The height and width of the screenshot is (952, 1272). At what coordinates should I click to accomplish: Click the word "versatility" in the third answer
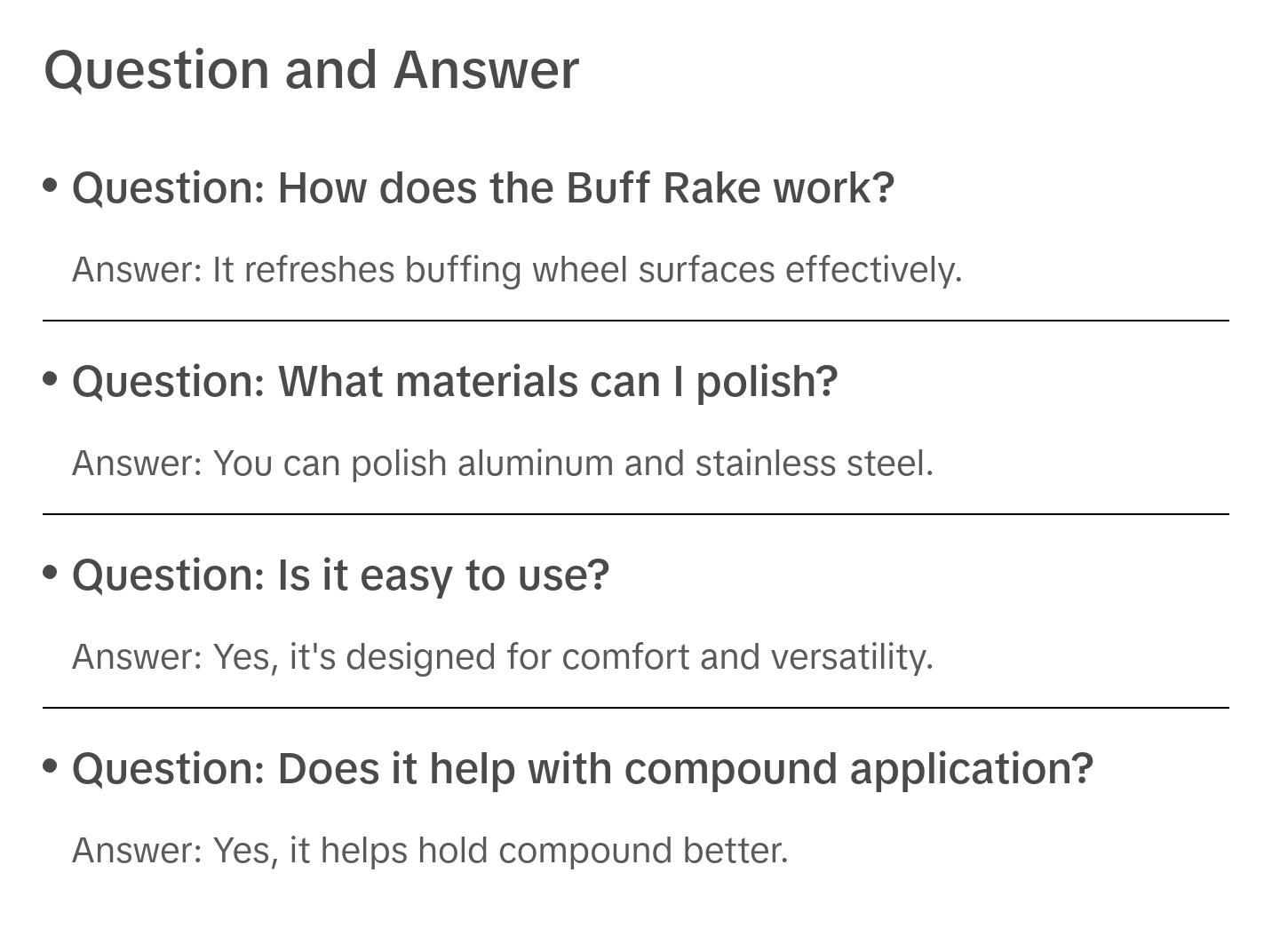click(x=850, y=657)
